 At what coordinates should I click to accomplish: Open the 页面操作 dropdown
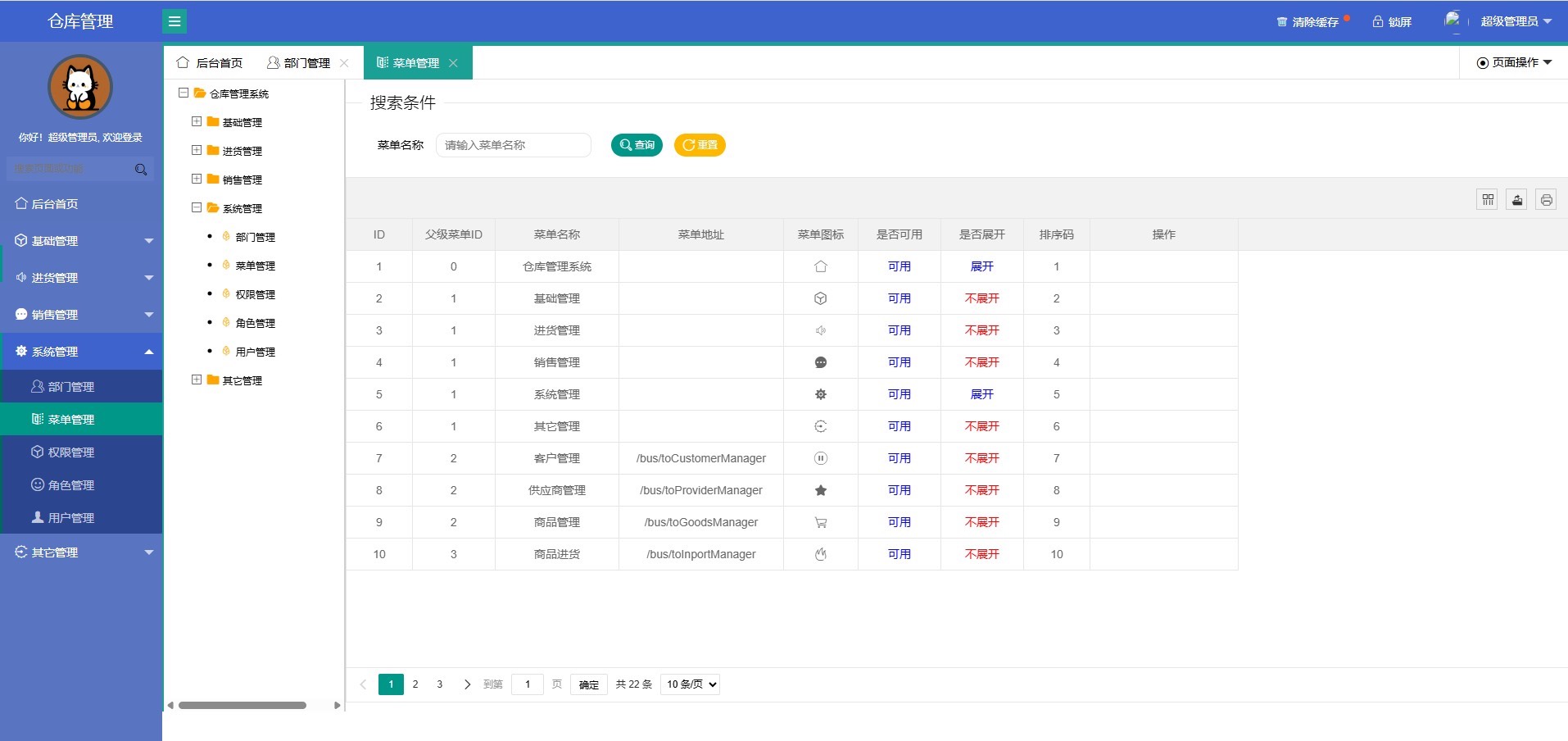(1514, 62)
